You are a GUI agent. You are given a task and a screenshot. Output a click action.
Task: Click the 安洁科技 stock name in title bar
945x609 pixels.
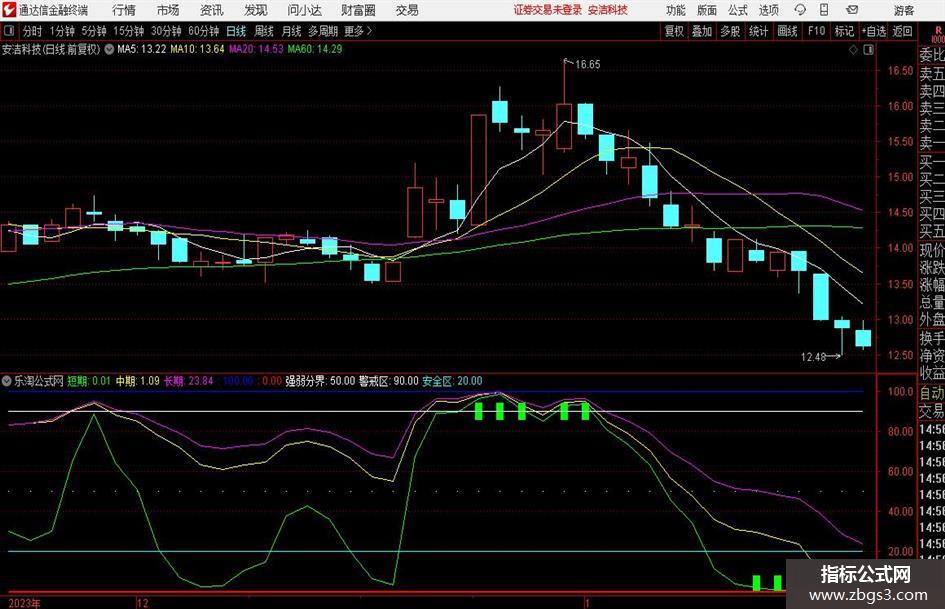(x=608, y=10)
